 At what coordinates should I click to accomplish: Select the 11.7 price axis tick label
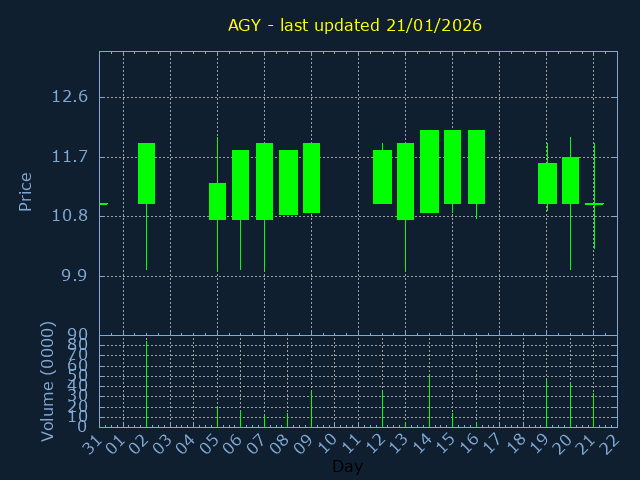point(69,157)
